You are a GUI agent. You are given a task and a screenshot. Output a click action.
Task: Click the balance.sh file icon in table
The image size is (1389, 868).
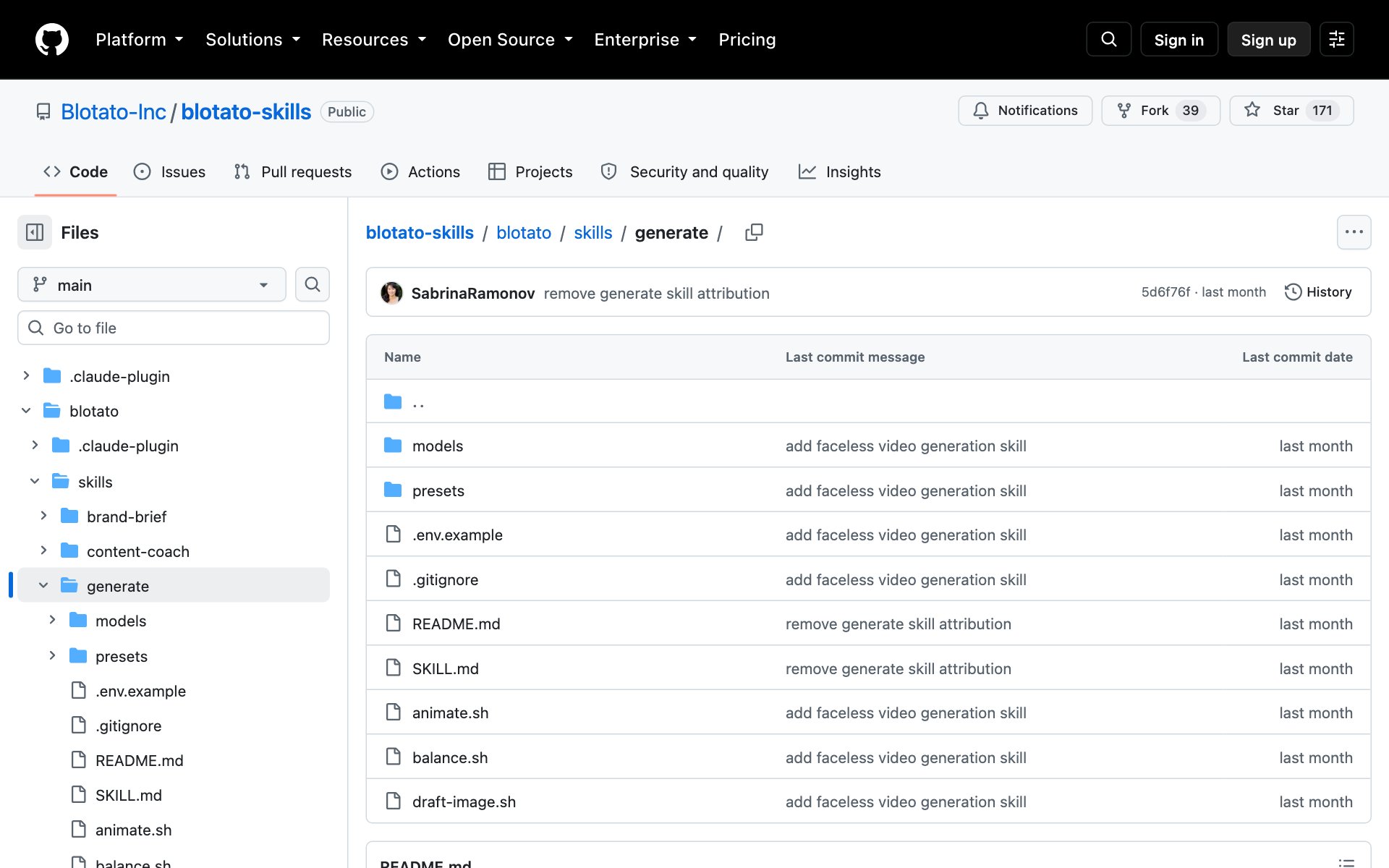click(393, 757)
